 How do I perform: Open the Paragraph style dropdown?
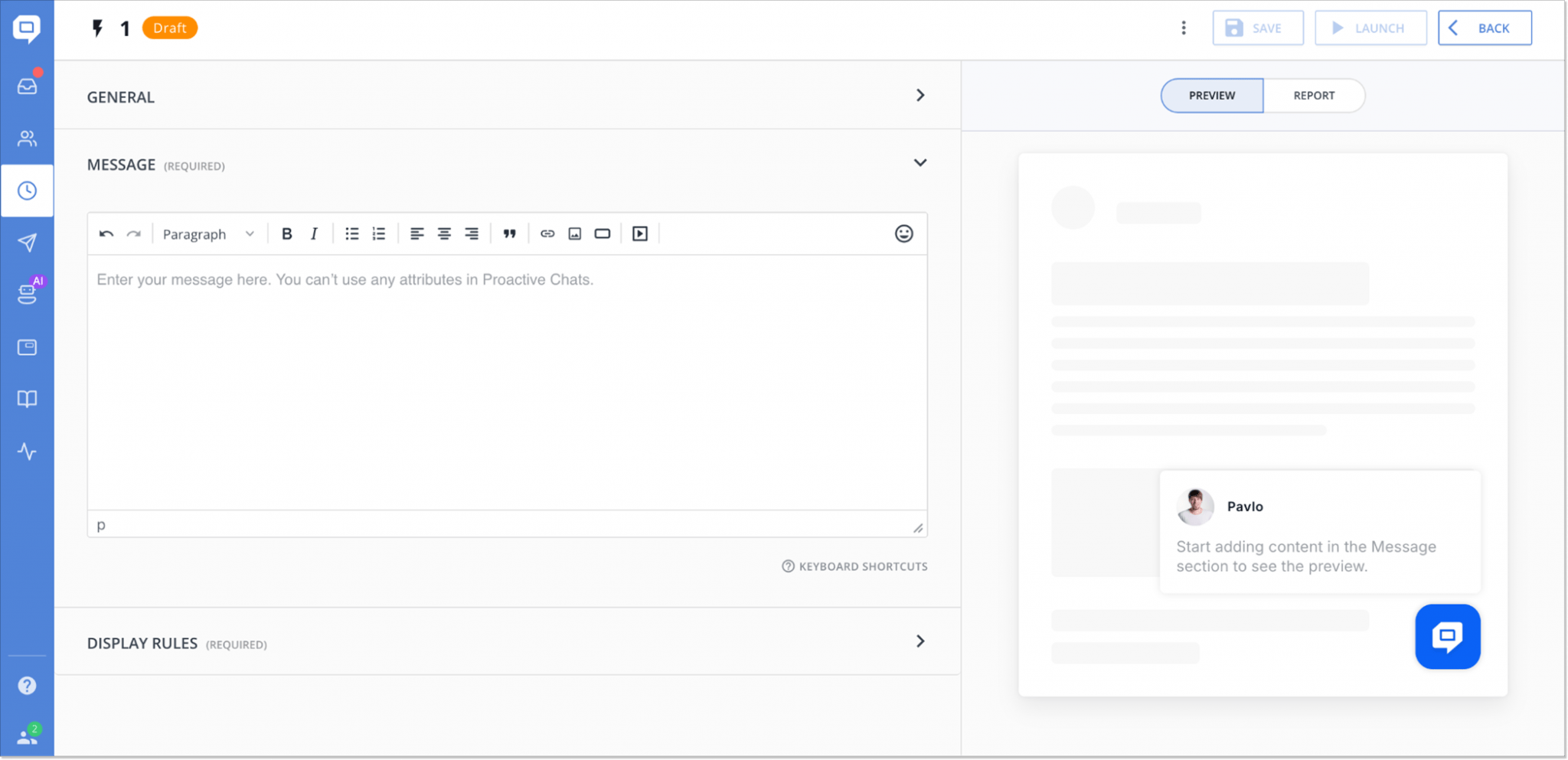click(x=208, y=234)
